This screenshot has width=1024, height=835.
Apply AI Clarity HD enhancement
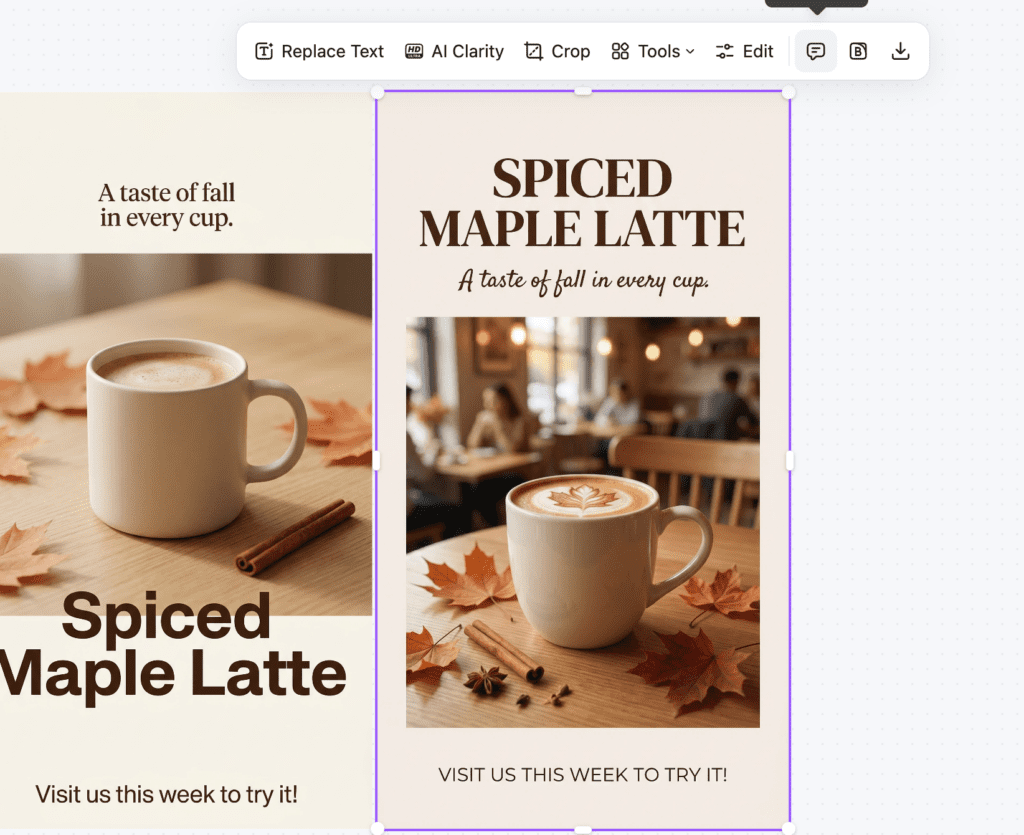[454, 51]
